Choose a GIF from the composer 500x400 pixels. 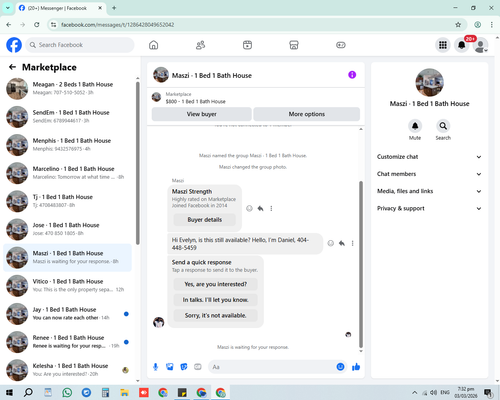(198, 367)
